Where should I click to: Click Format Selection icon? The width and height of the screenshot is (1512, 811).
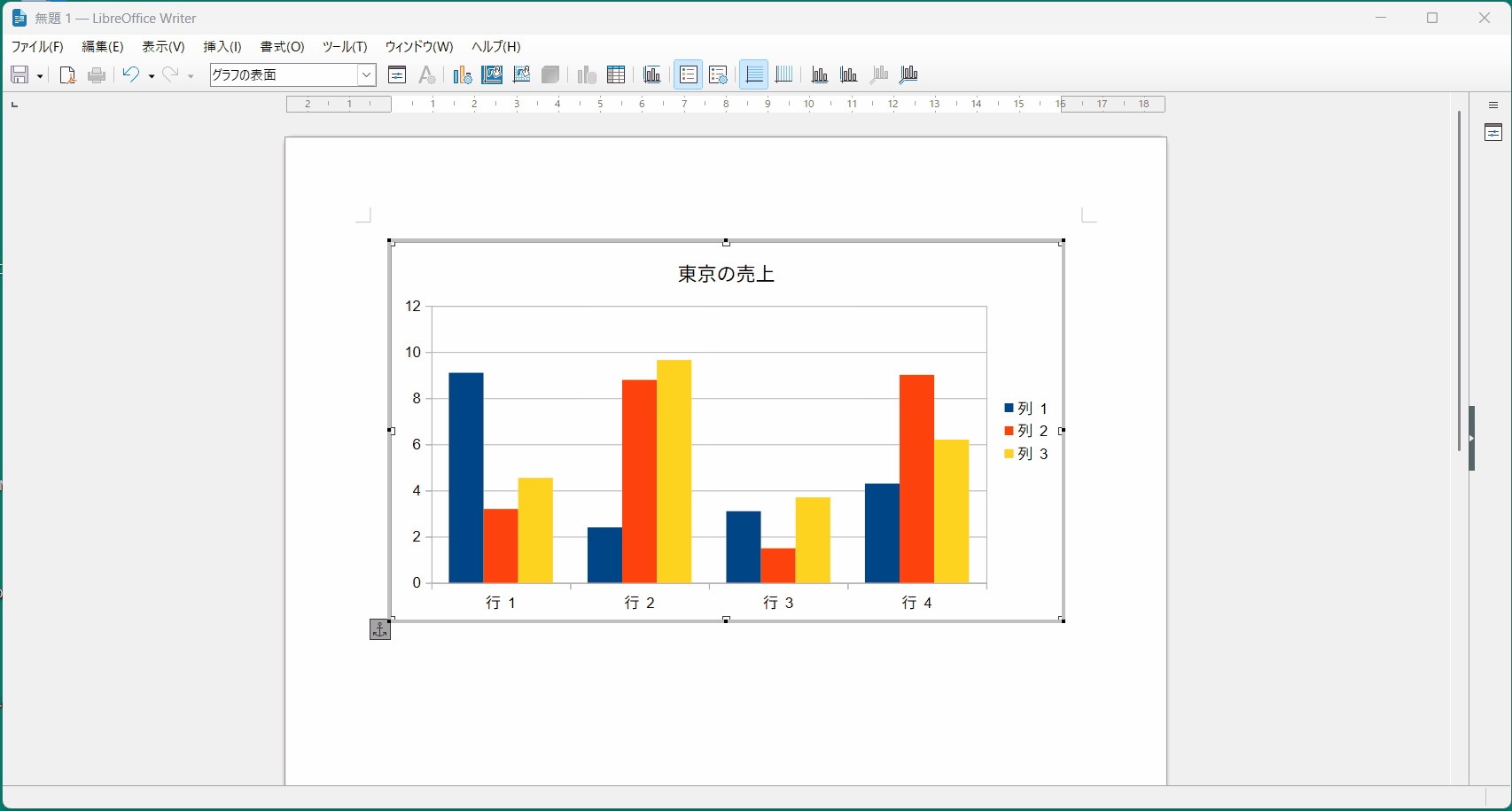(x=397, y=75)
